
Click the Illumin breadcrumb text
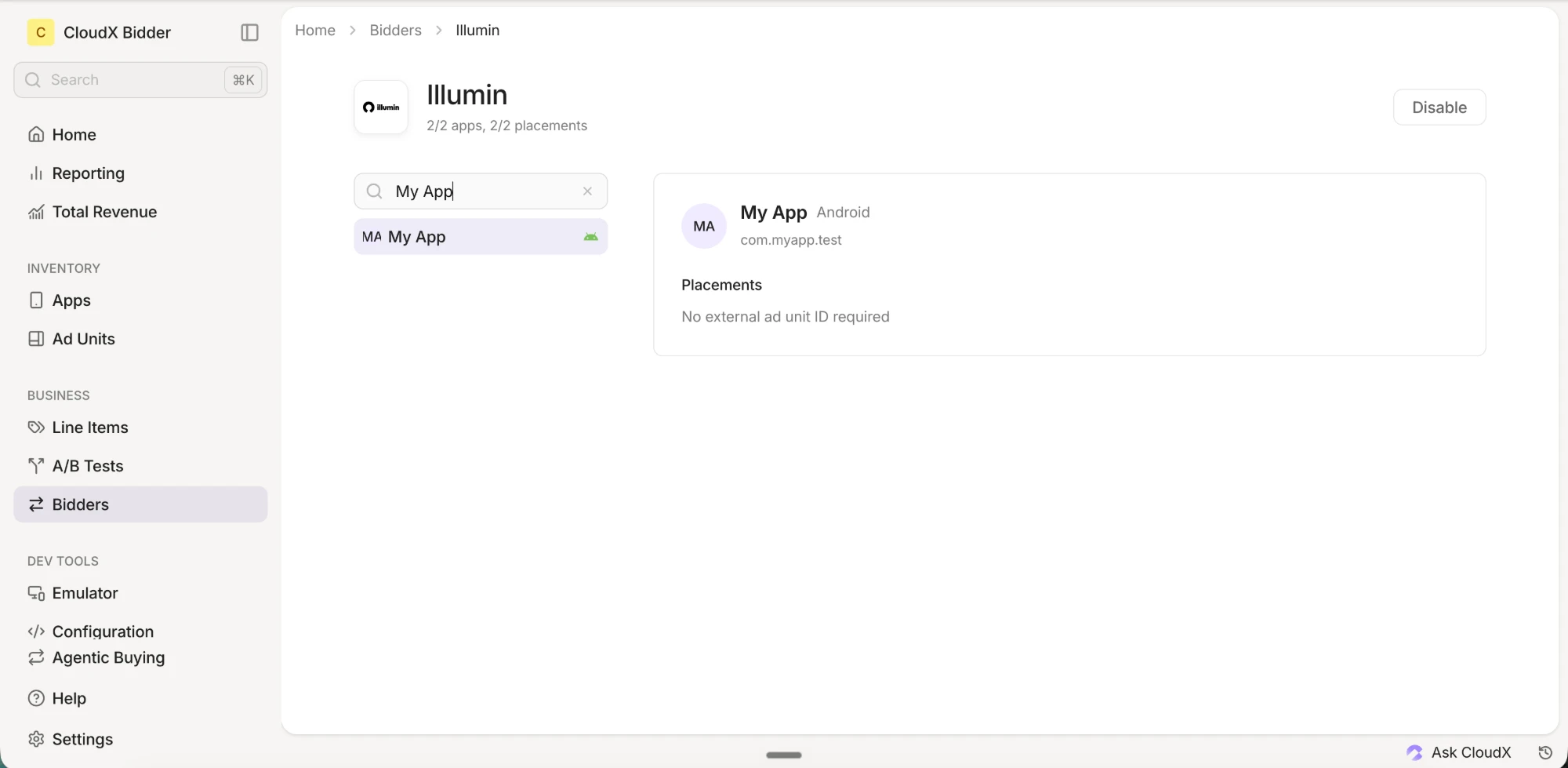point(477,31)
